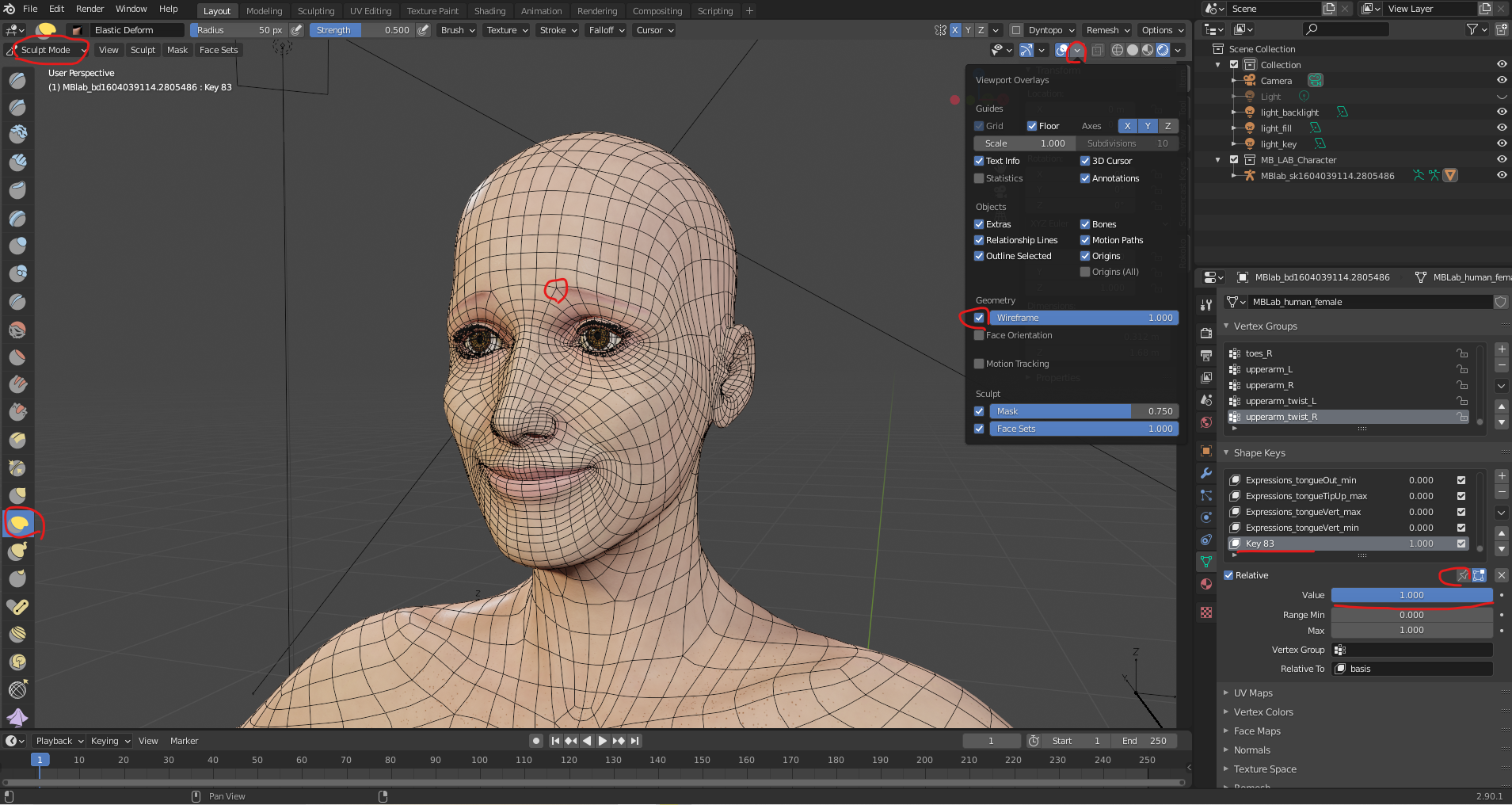This screenshot has height=805, width=1512.
Task: Open the Object Data Properties tab icon
Action: (1205, 561)
